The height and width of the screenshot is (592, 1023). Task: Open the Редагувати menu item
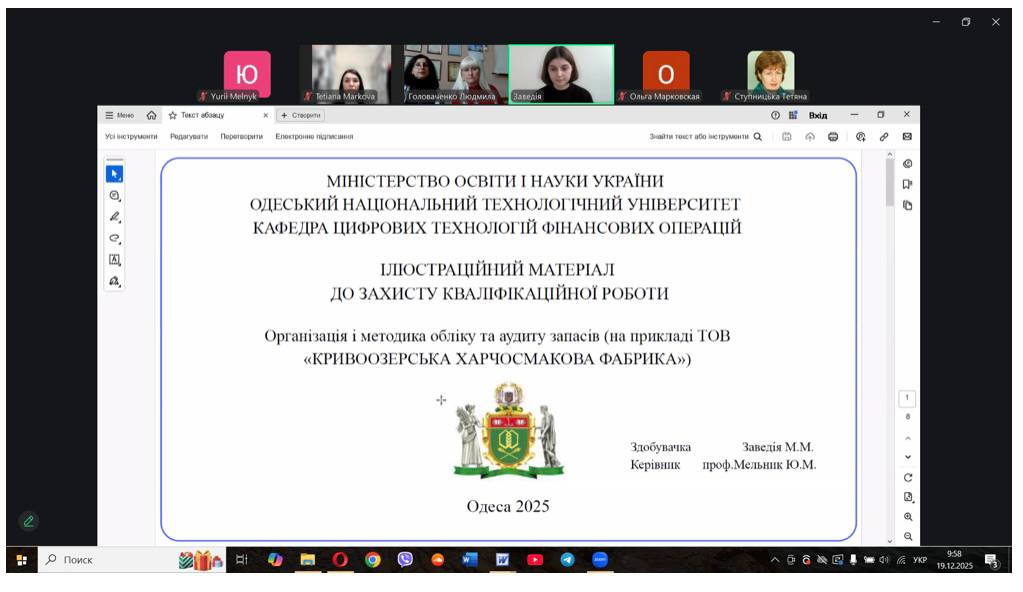189,137
